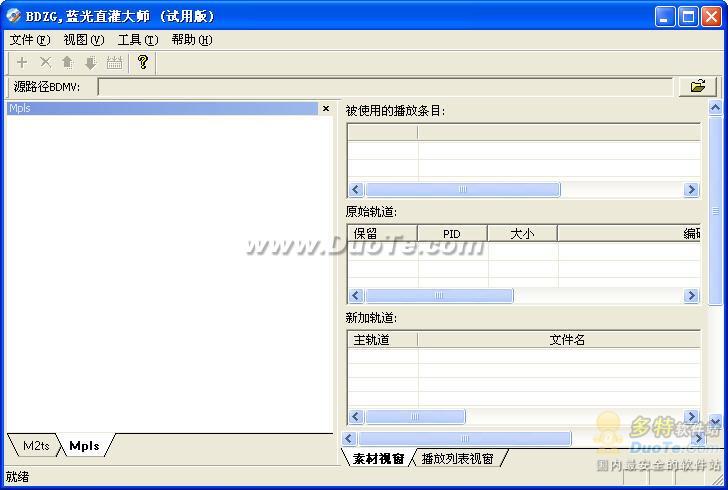Maximize the BDZG window
Viewport: 728px width, 490px height.
click(688, 17)
